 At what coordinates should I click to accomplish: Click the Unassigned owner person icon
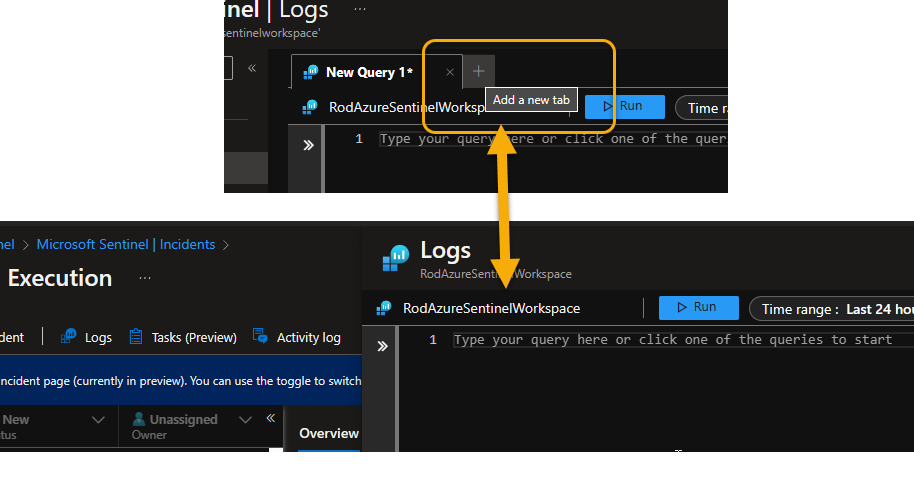[x=139, y=419]
